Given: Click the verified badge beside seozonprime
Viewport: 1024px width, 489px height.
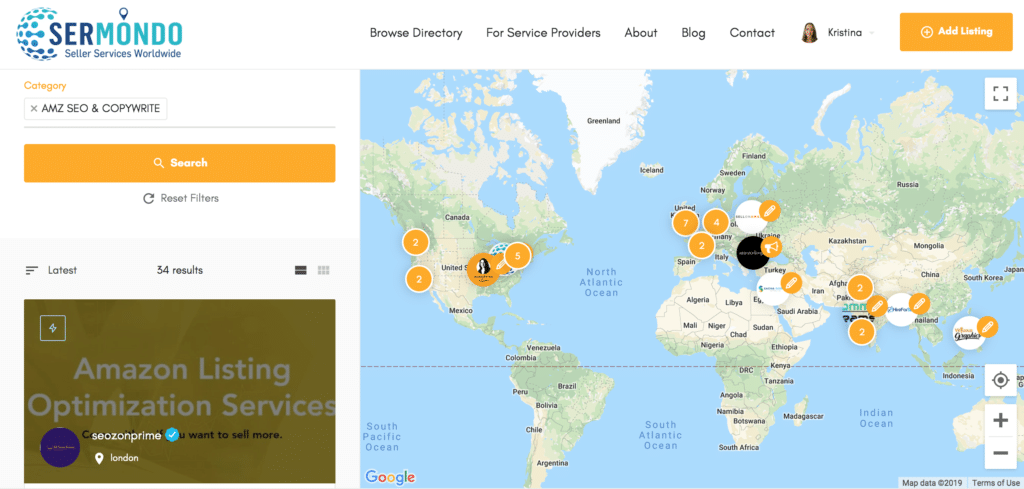Looking at the screenshot, I should pos(172,435).
